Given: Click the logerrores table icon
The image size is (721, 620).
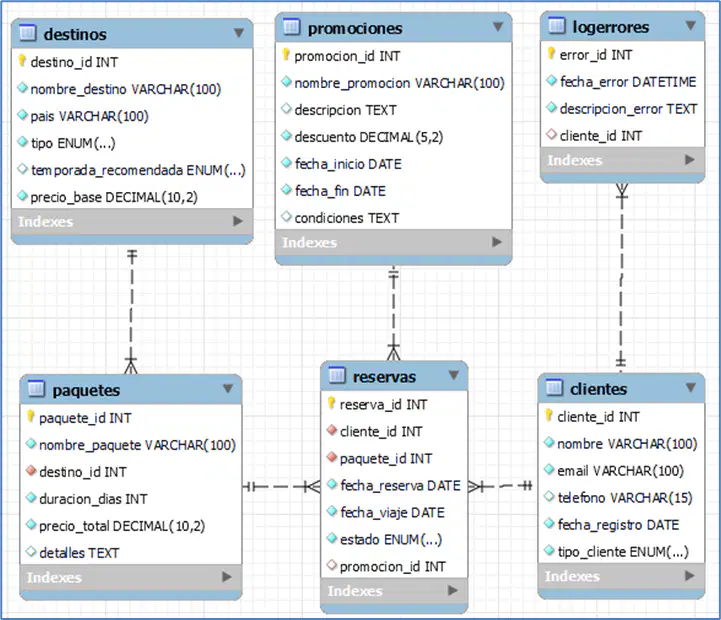Looking at the screenshot, I should pos(556,26).
